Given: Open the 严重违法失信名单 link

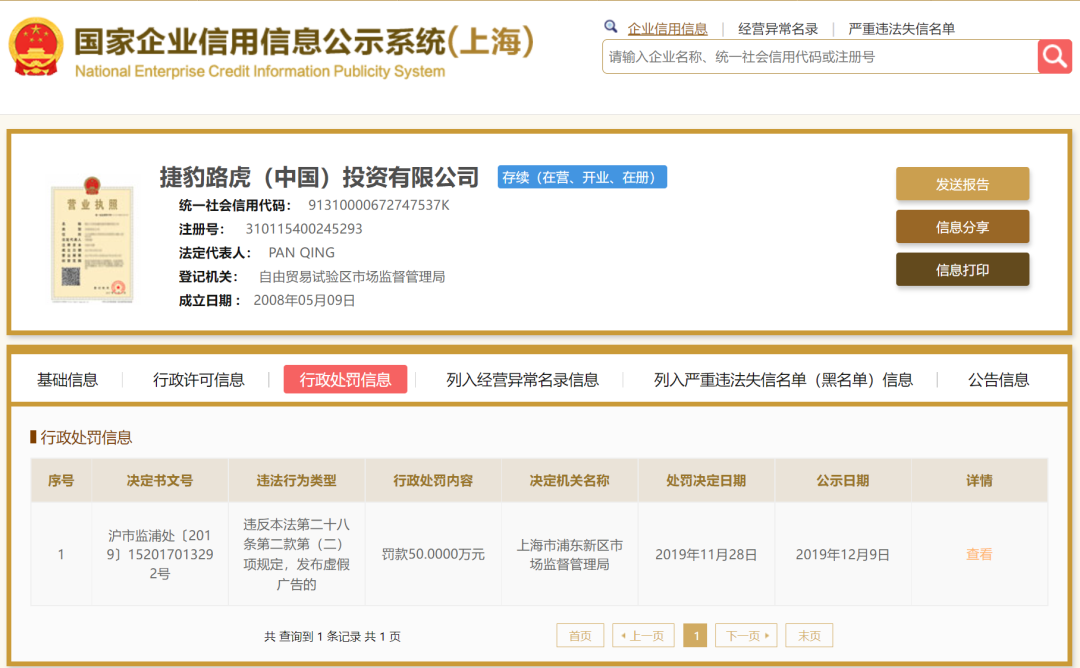Looking at the screenshot, I should 901,29.
